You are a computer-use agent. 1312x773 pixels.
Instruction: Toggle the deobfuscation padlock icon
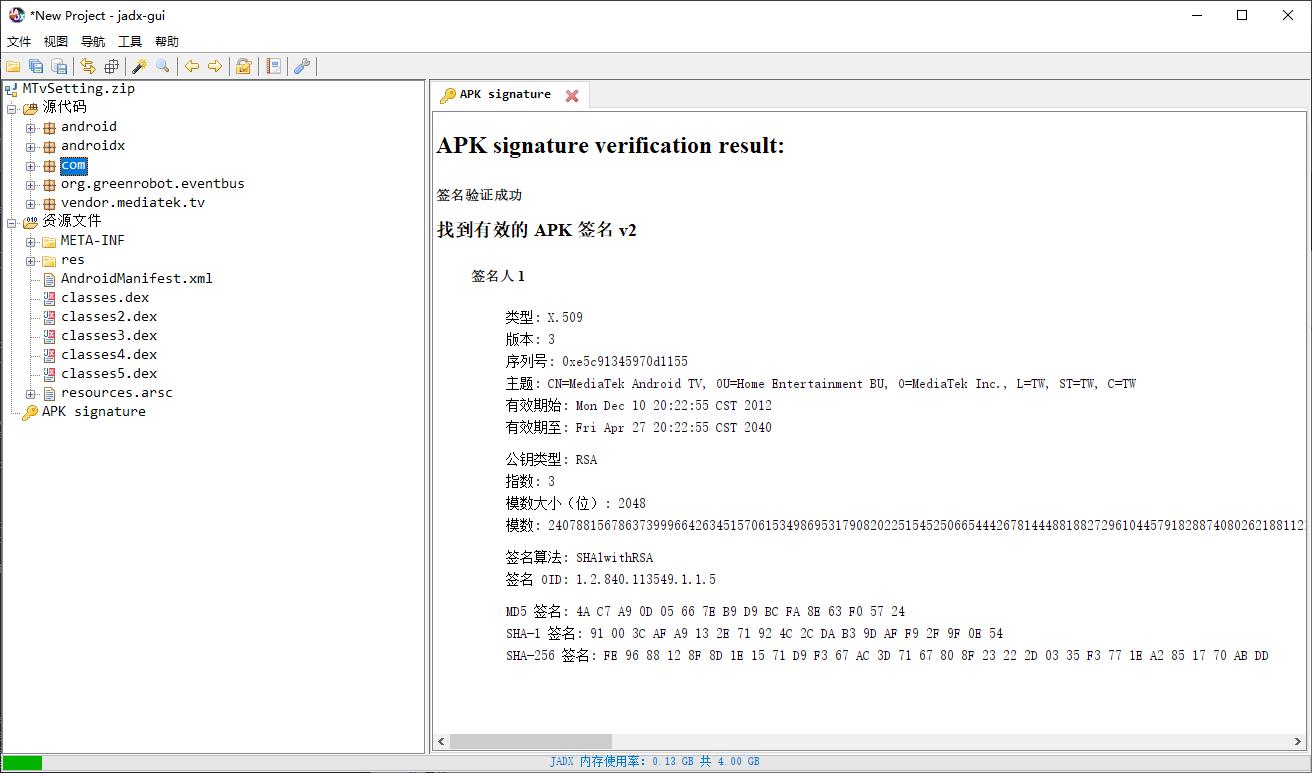coord(243,66)
